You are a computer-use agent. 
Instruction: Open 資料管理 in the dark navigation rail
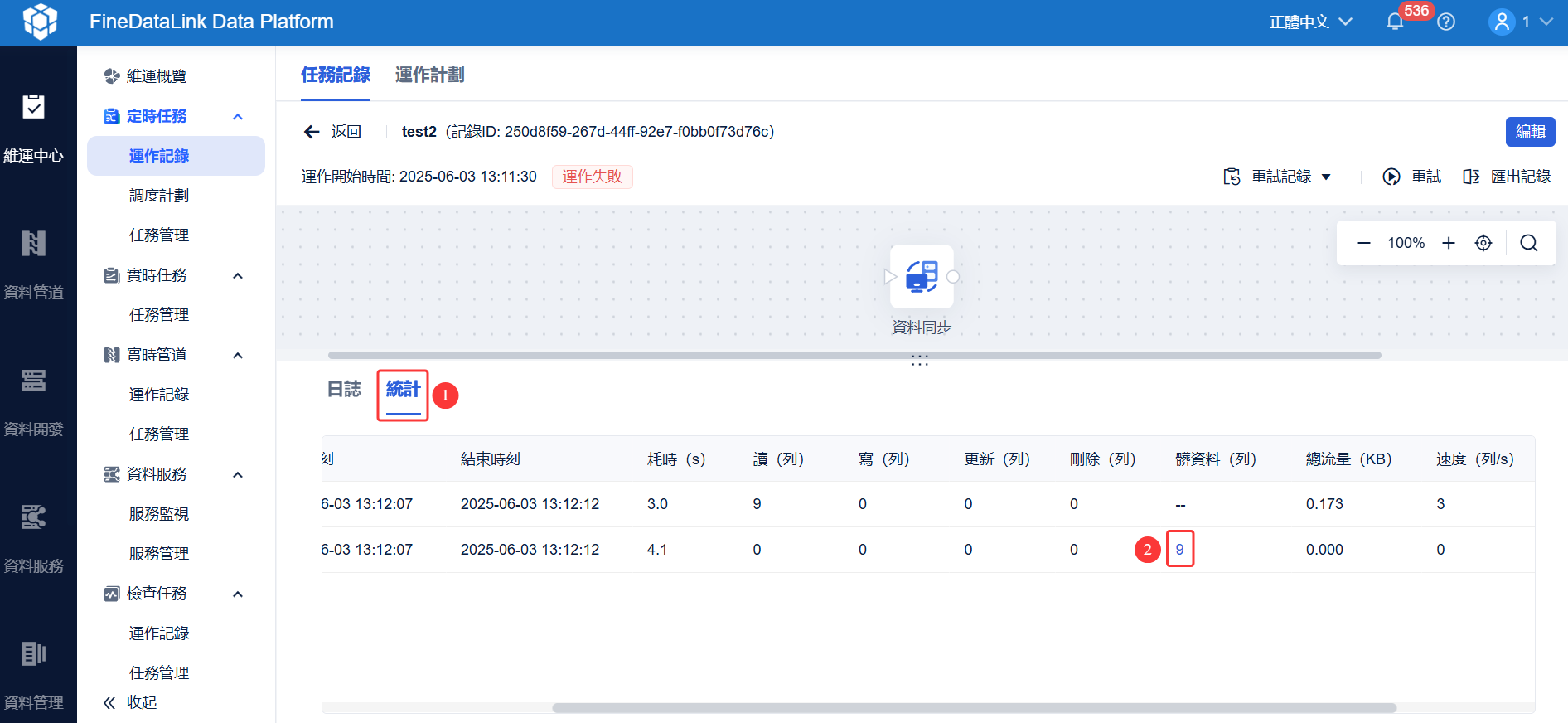point(33,675)
